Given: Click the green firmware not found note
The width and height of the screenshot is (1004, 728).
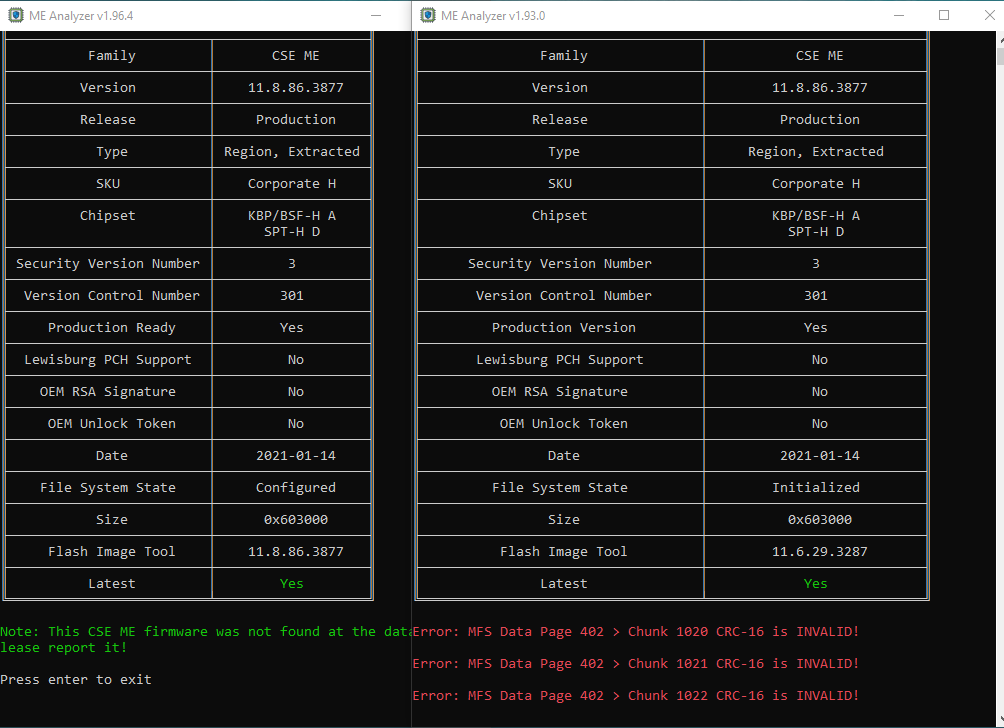Looking at the screenshot, I should pos(205,632).
